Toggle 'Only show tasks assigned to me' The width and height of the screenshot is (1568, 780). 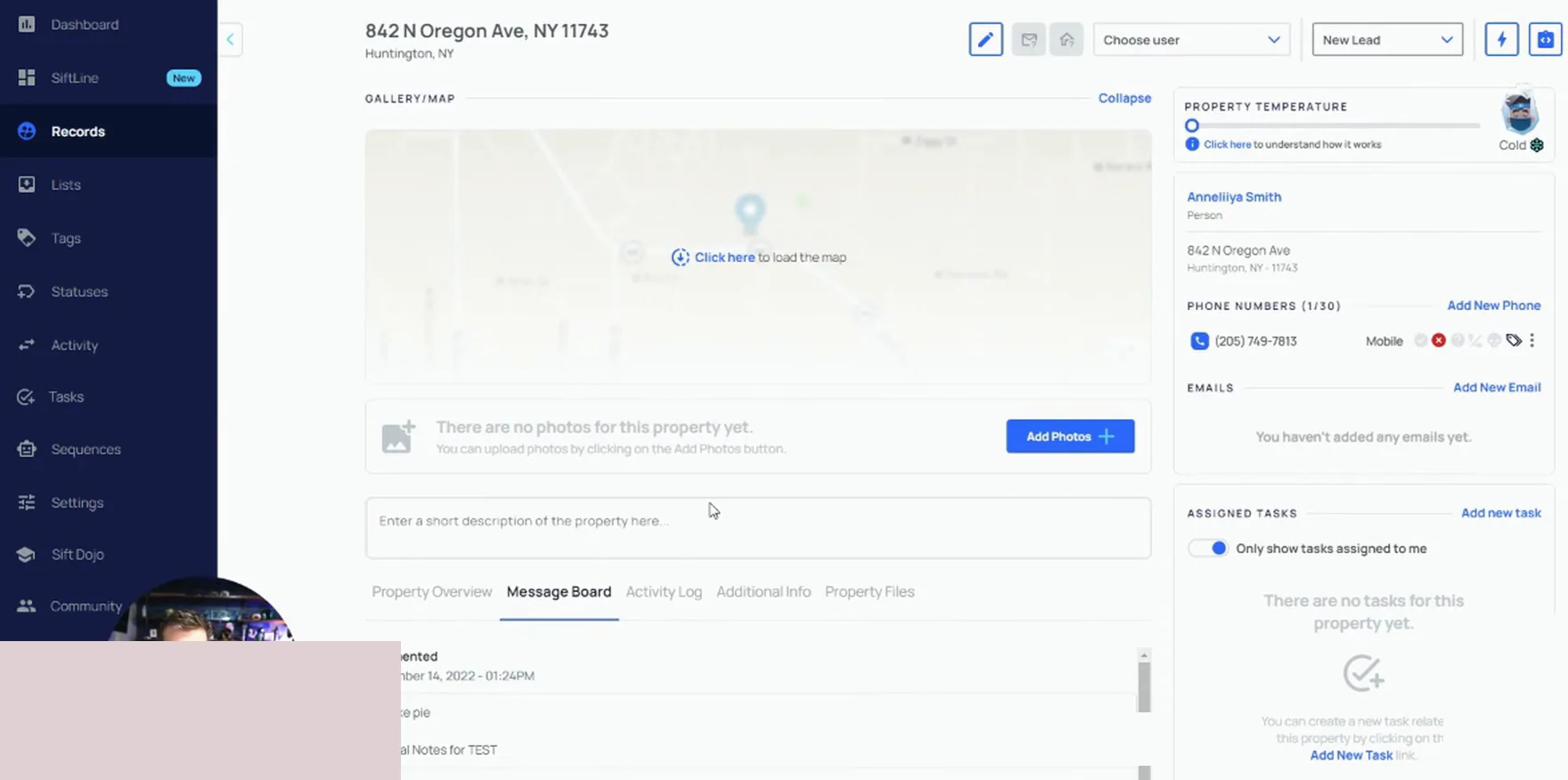point(1209,548)
